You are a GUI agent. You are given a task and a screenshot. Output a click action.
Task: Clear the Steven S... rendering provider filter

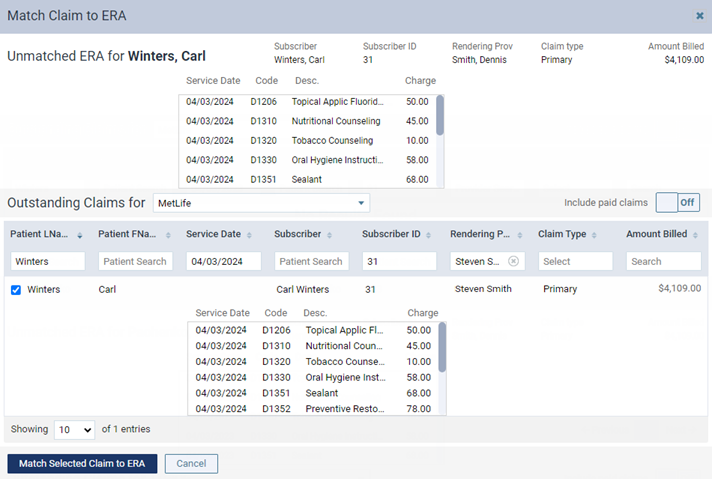pyautogui.click(x=513, y=261)
